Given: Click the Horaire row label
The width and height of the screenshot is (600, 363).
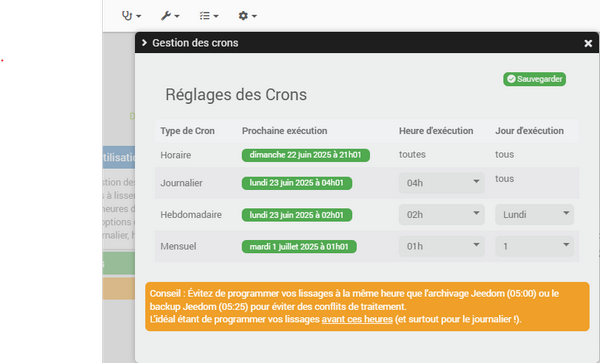Looking at the screenshot, I should (x=176, y=155).
